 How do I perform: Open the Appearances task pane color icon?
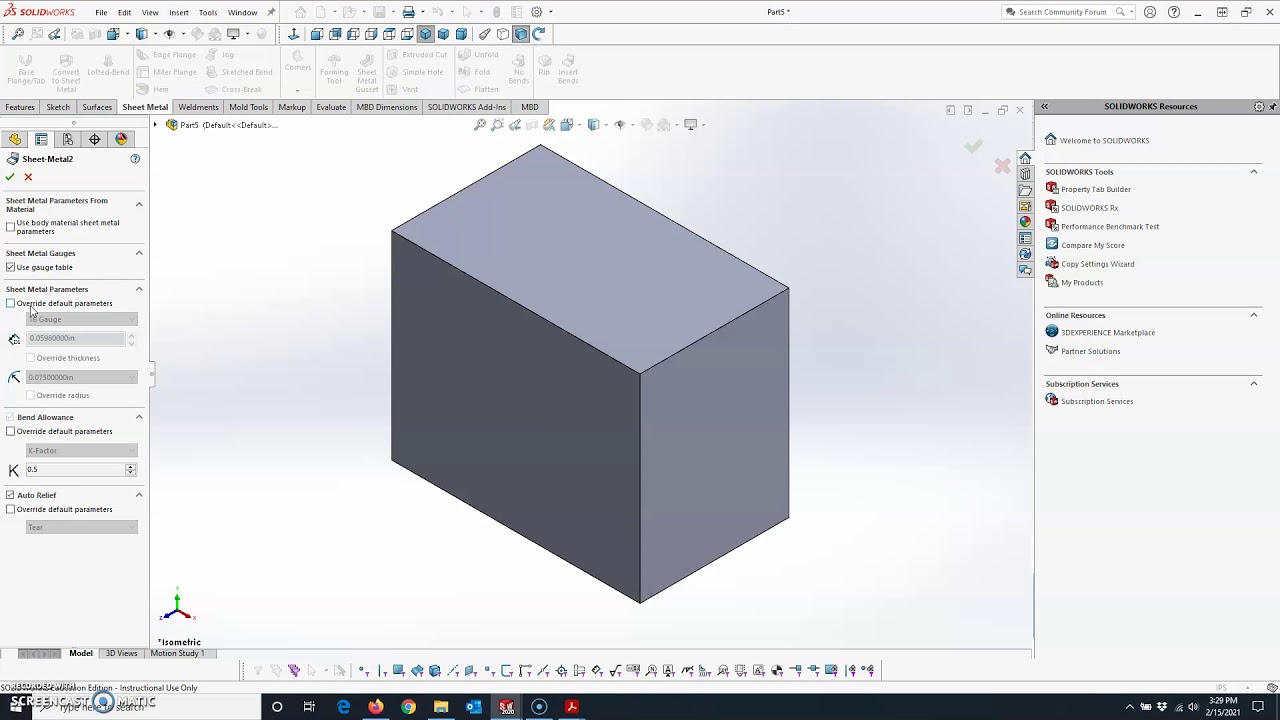point(1025,222)
